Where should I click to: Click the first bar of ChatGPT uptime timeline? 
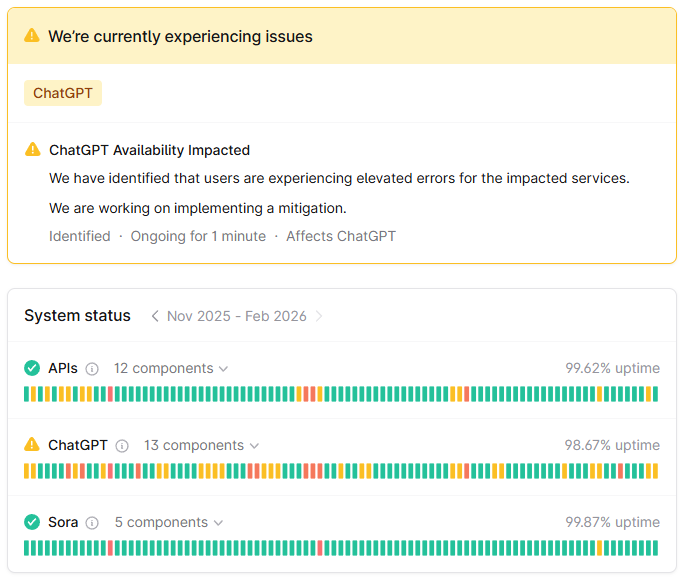(26, 471)
